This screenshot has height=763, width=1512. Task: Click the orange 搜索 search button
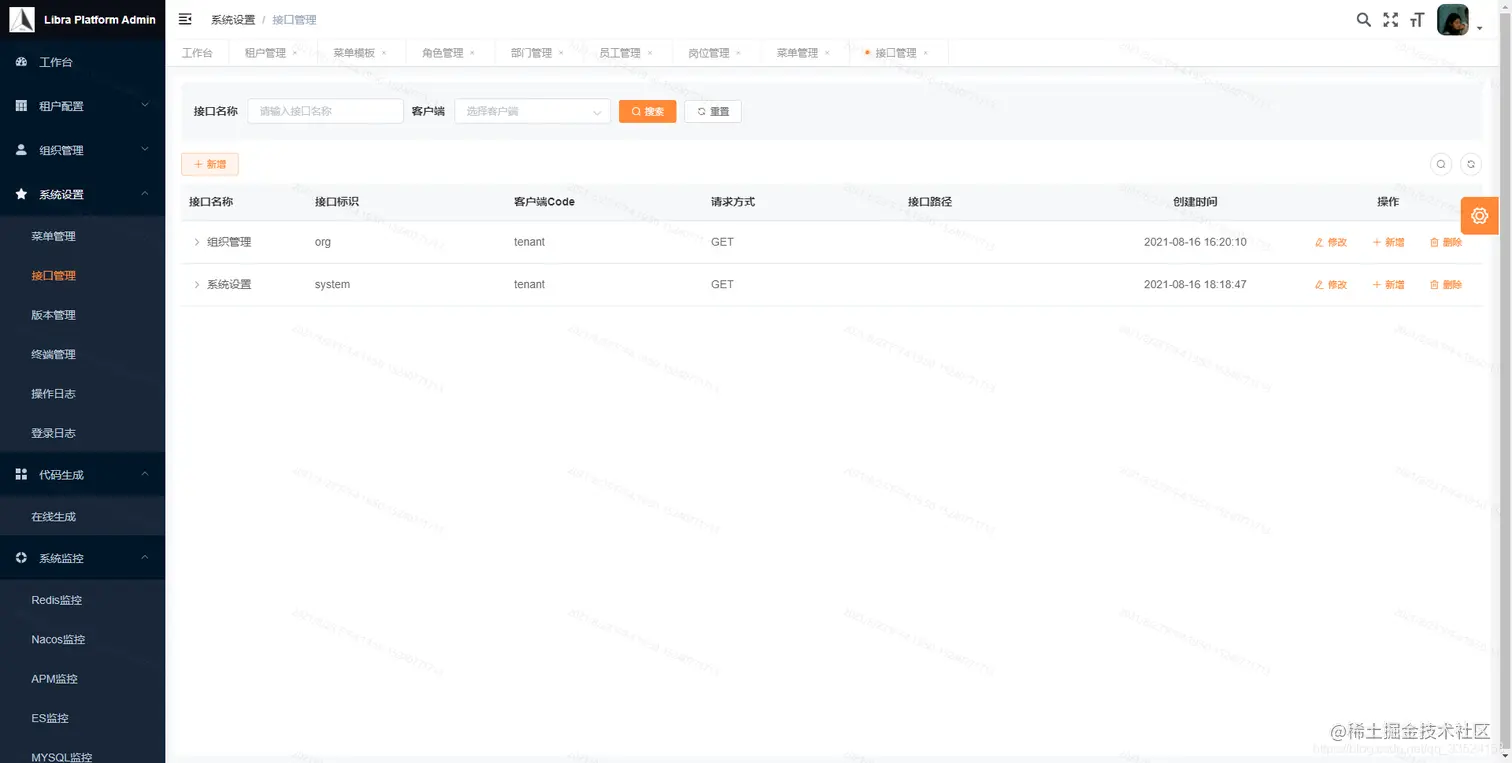click(647, 111)
